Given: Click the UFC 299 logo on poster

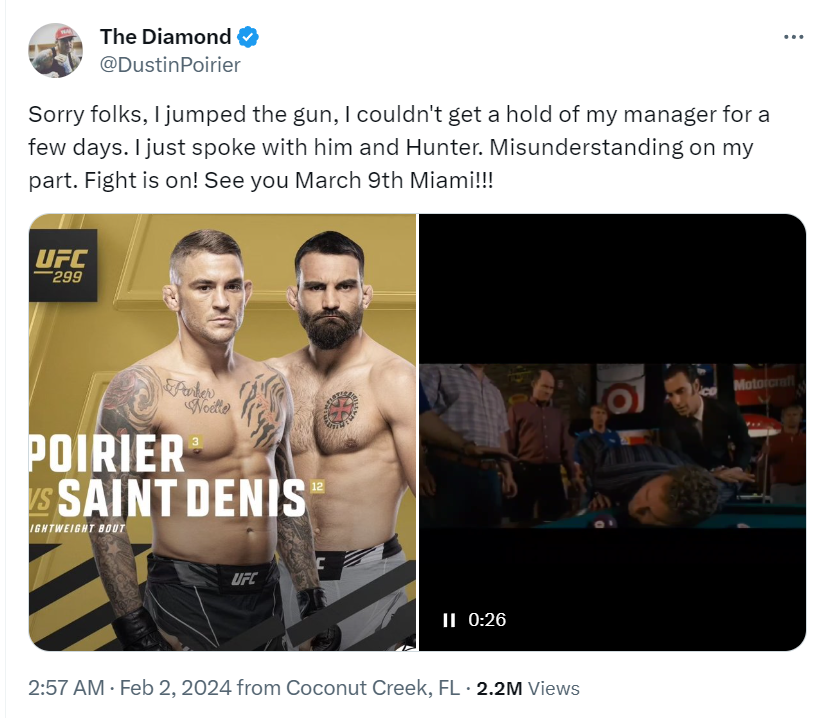Looking at the screenshot, I should coord(62,266).
